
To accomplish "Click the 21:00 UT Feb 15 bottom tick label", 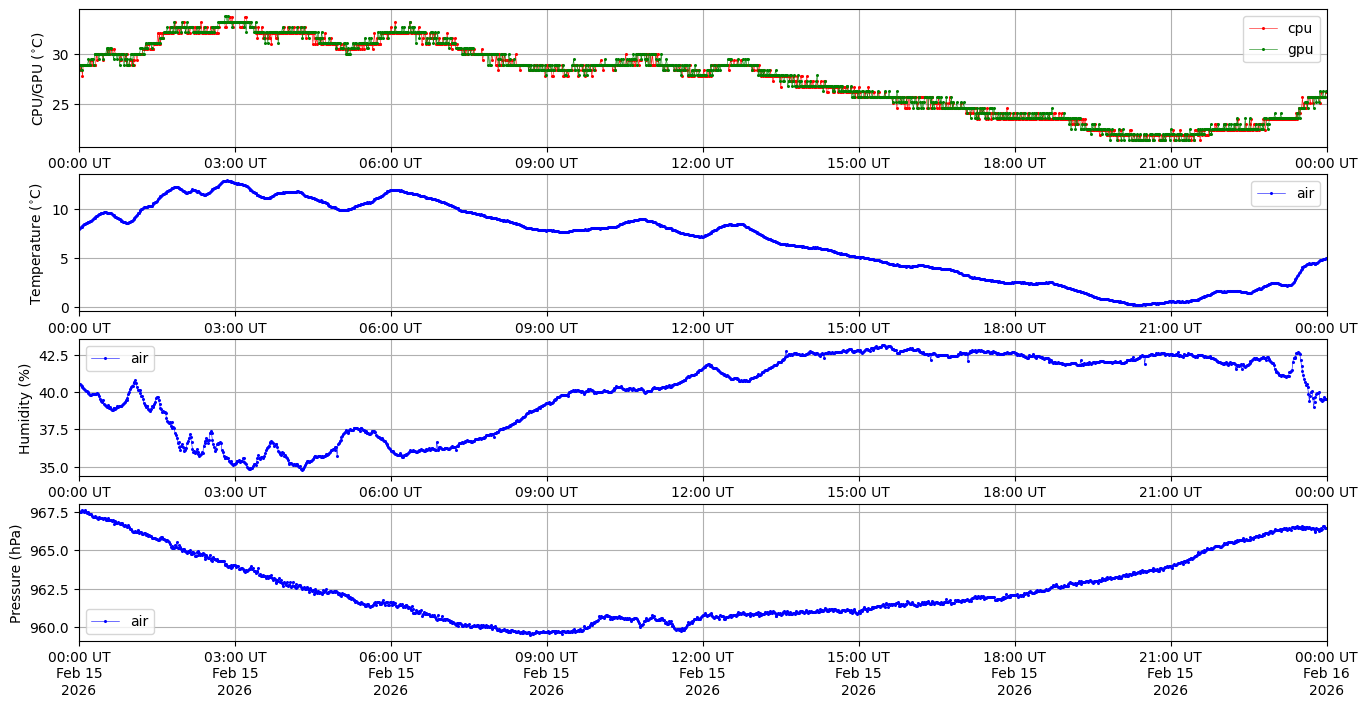I will pyautogui.click(x=1170, y=674).
